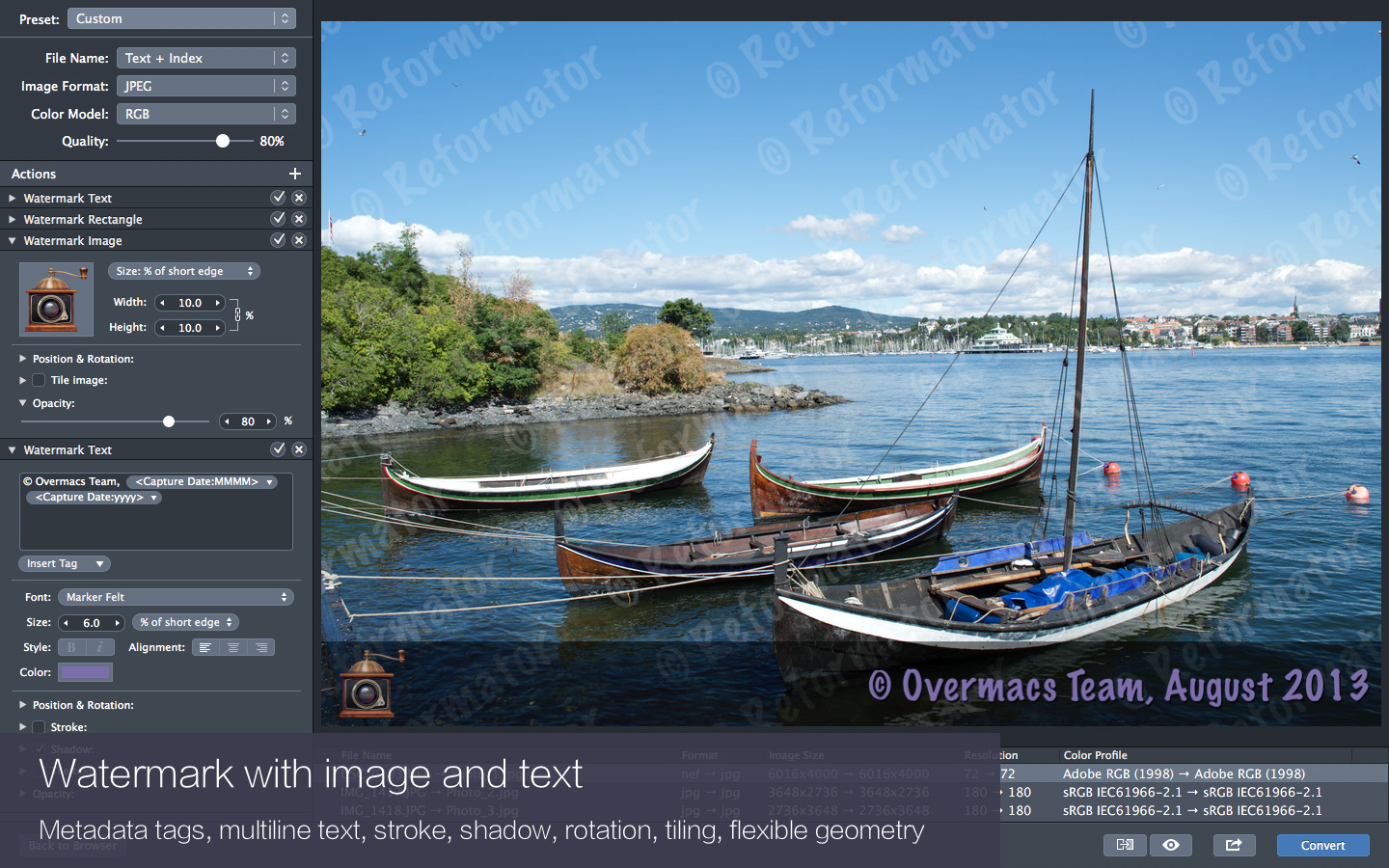
Task: Raise opacity value 80 with the right arrow
Action: [269, 421]
